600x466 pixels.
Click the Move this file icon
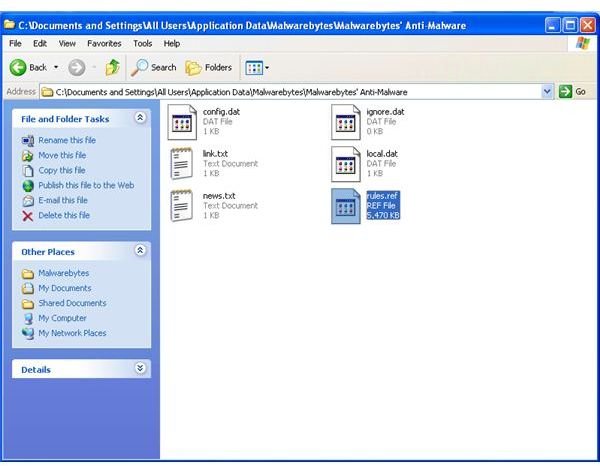[x=28, y=156]
